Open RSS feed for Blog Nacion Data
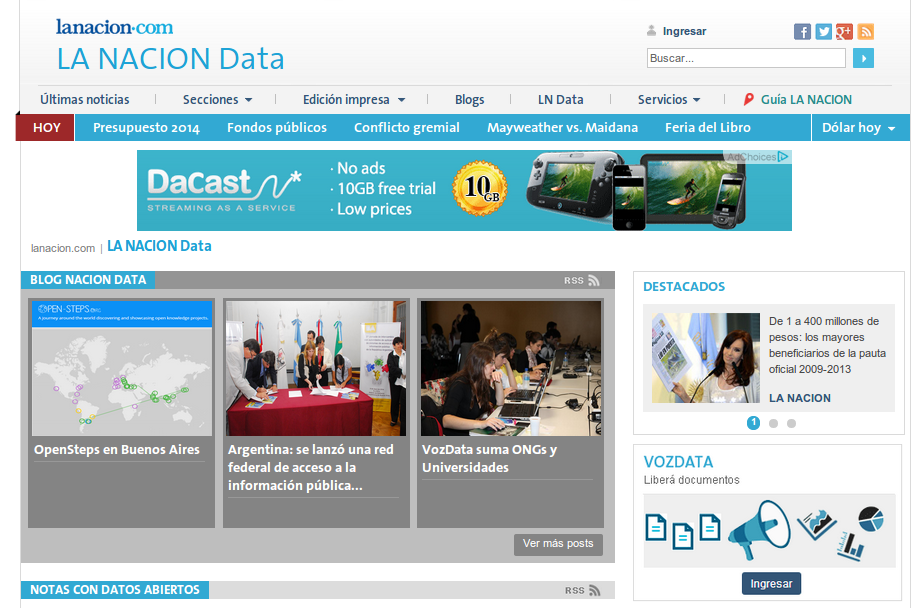Viewport: 918px width, 608px height. [x=582, y=280]
